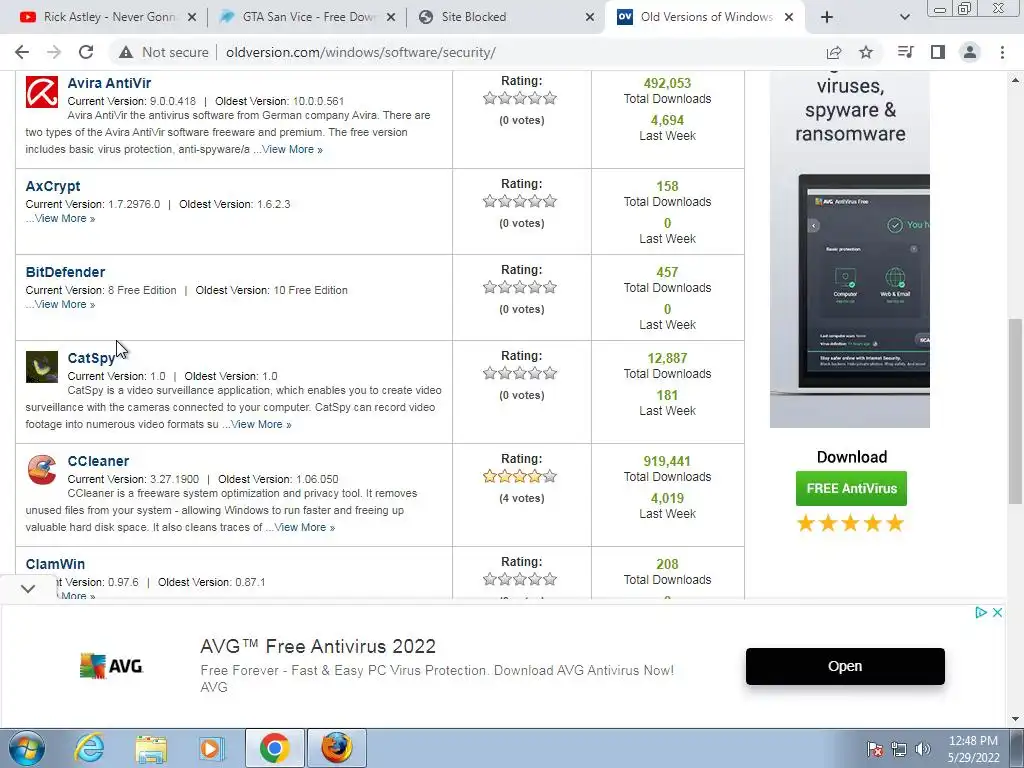
Task: Click the Avira AntiVir logo icon
Action: 42,92
